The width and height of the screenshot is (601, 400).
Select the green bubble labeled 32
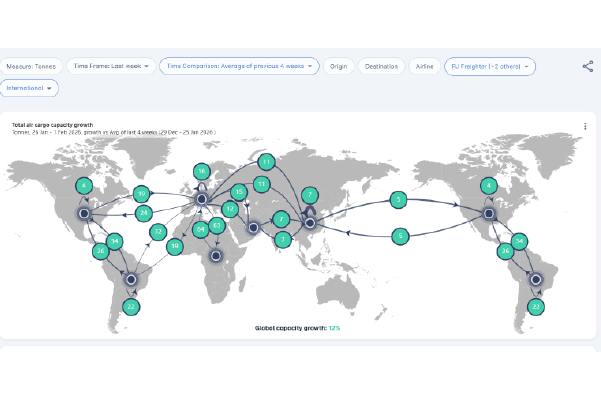coord(157,232)
